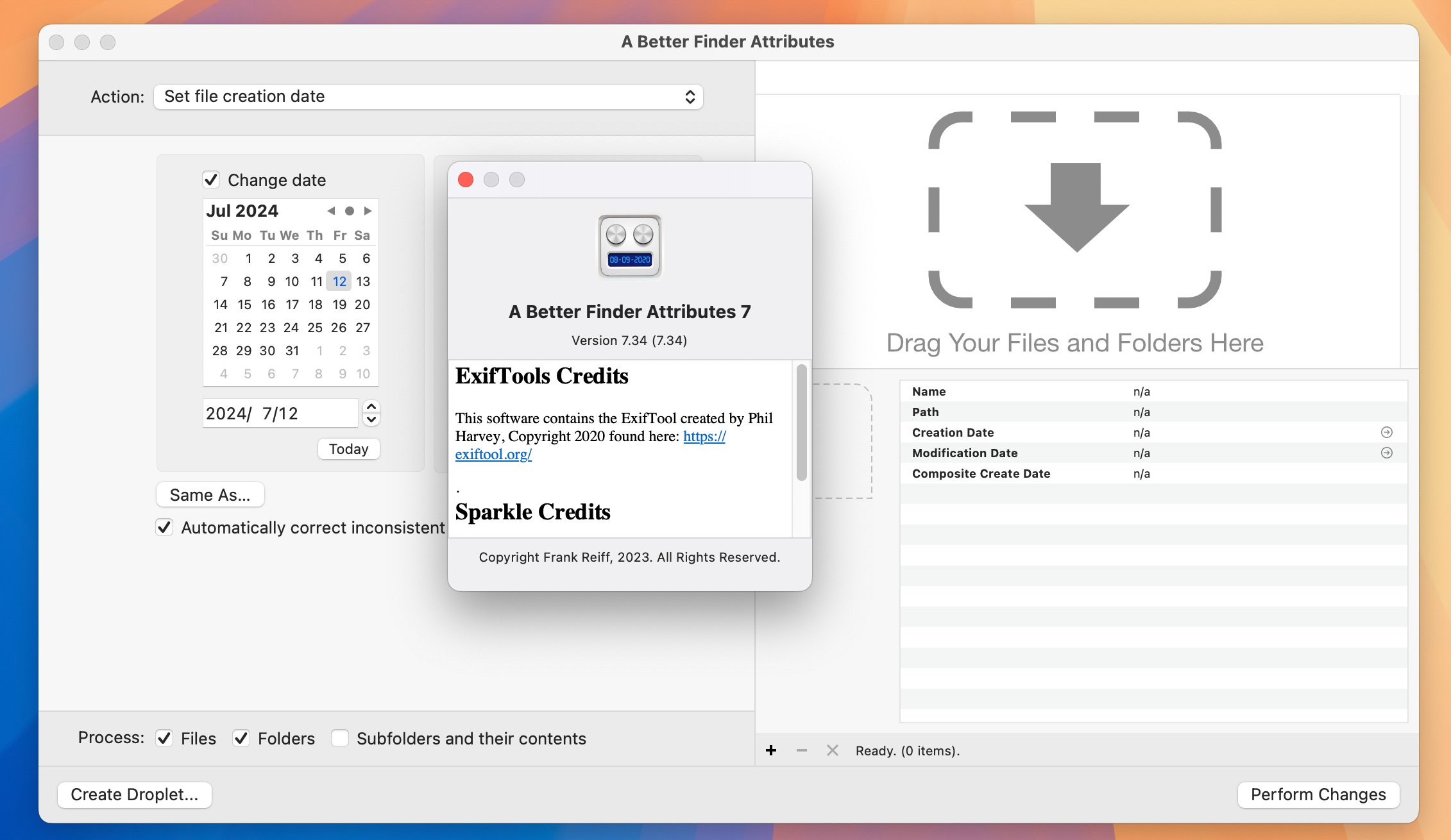
Task: Click Perform Changes button
Action: point(1317,794)
